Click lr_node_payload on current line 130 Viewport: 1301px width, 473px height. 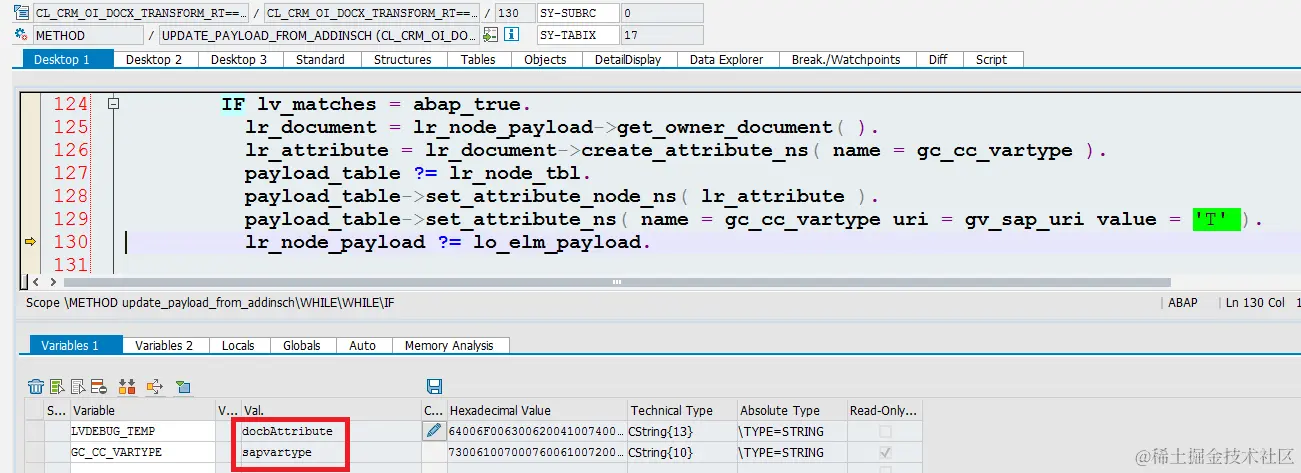(335, 242)
